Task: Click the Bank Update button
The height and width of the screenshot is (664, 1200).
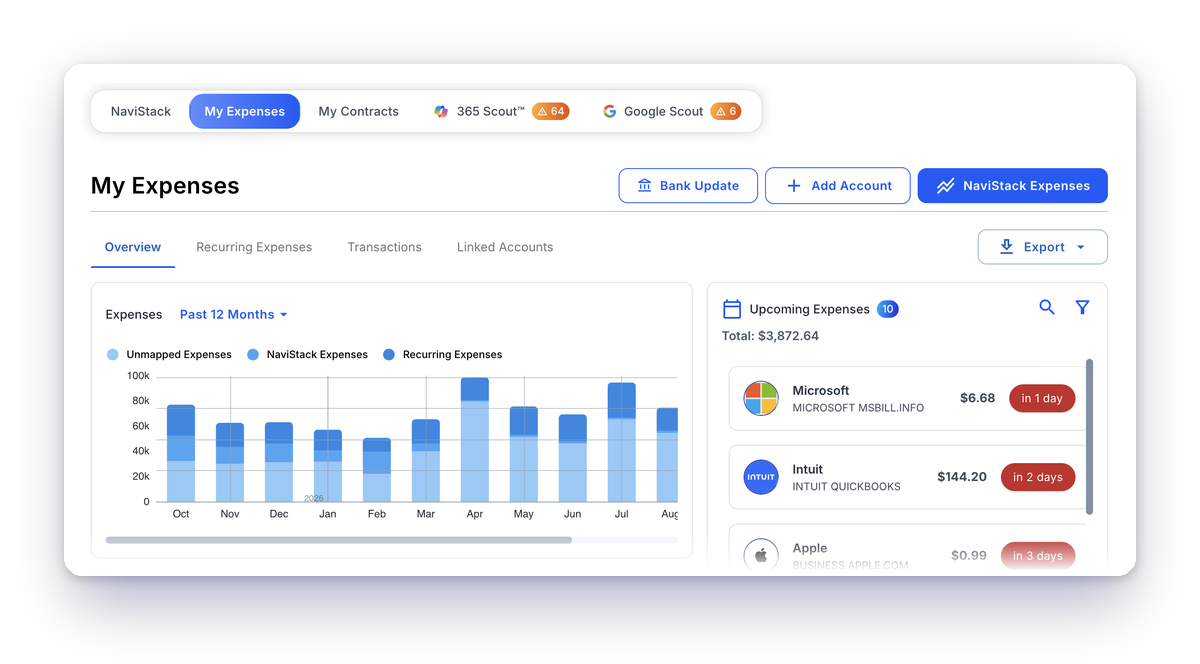Action: click(x=688, y=186)
